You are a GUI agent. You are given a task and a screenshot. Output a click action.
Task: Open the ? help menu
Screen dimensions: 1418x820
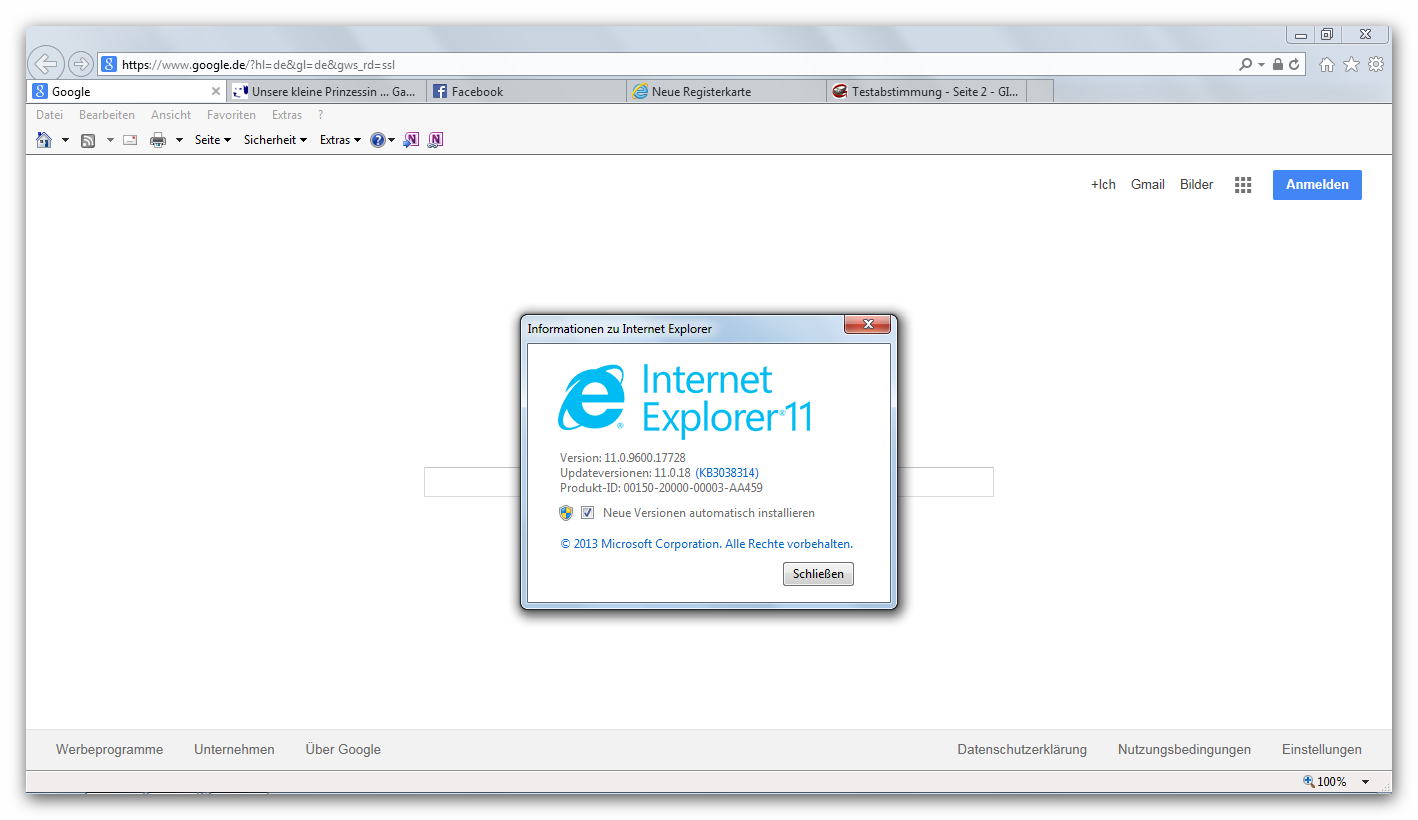320,115
